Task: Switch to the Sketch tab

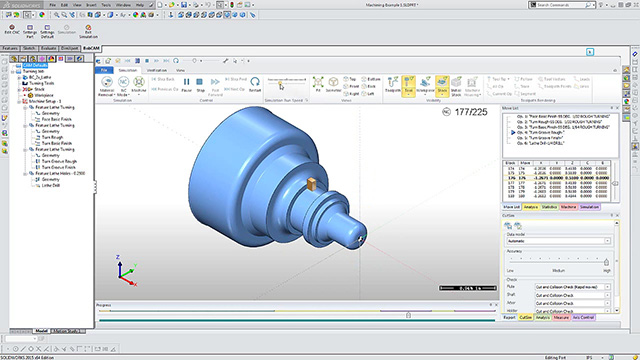Action: click(x=29, y=48)
